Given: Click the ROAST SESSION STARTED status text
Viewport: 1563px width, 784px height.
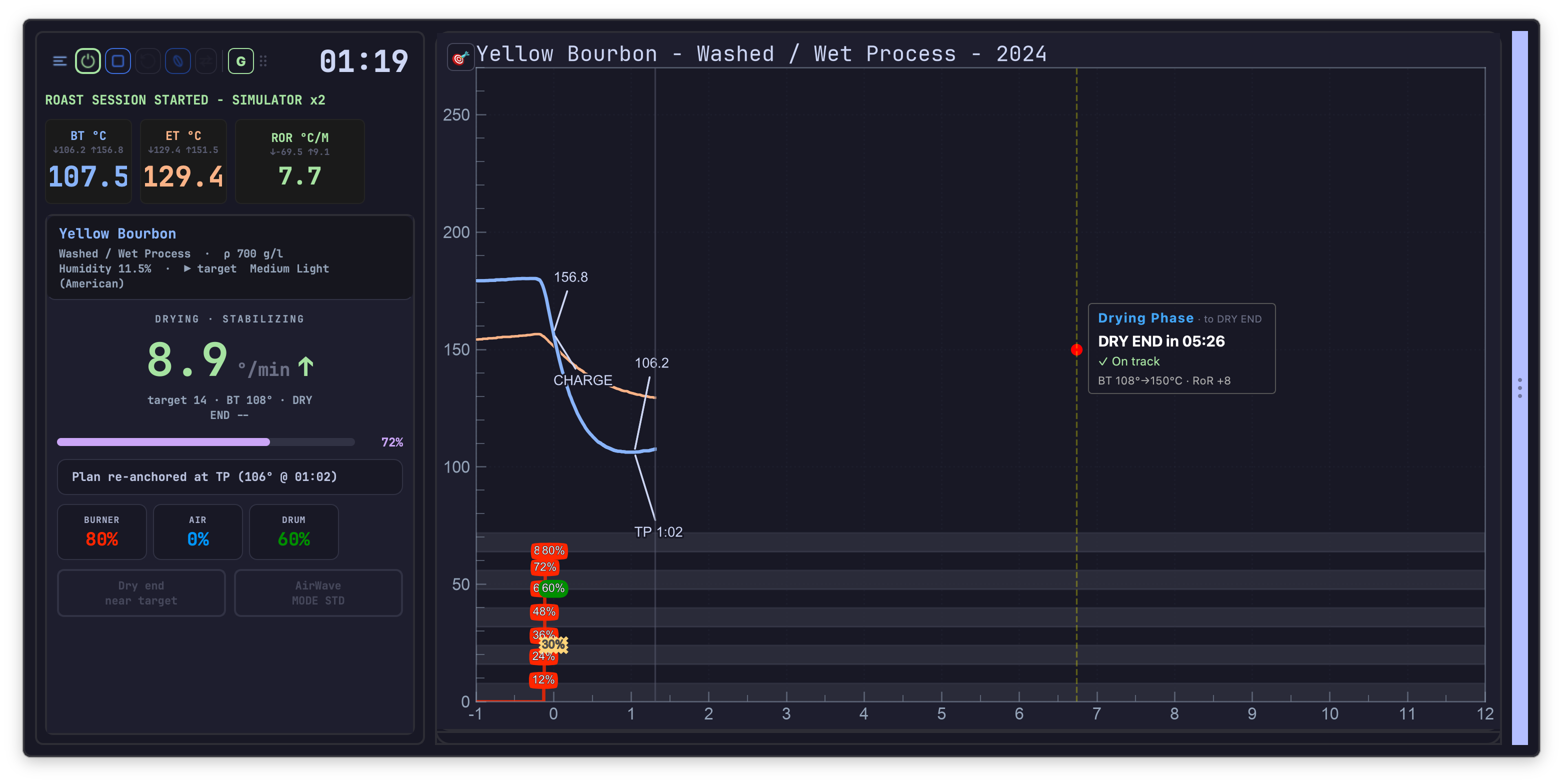Looking at the screenshot, I should (x=185, y=100).
